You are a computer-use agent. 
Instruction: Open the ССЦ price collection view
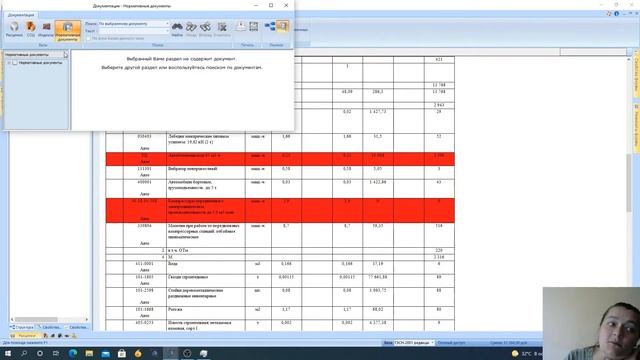coord(31,29)
